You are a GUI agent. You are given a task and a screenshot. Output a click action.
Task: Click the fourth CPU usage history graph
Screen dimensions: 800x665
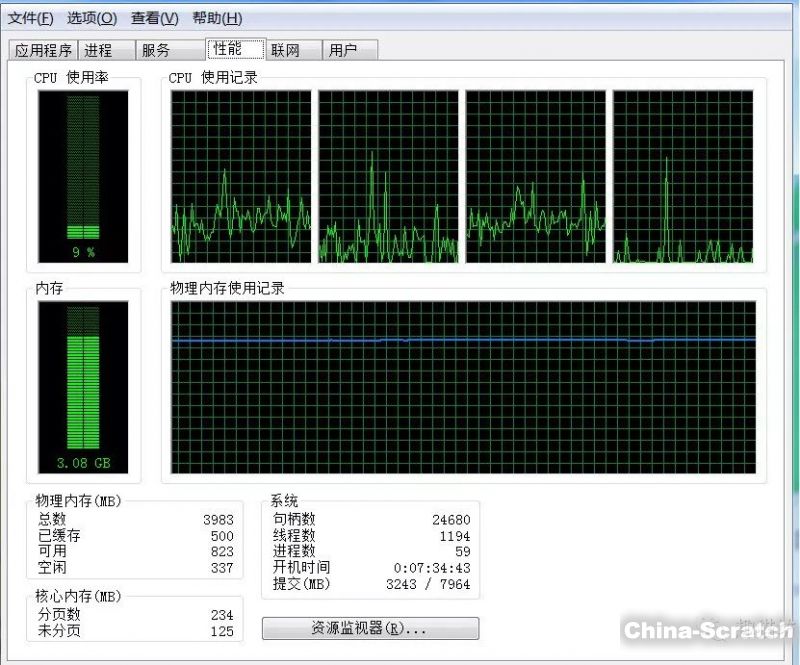[683, 177]
